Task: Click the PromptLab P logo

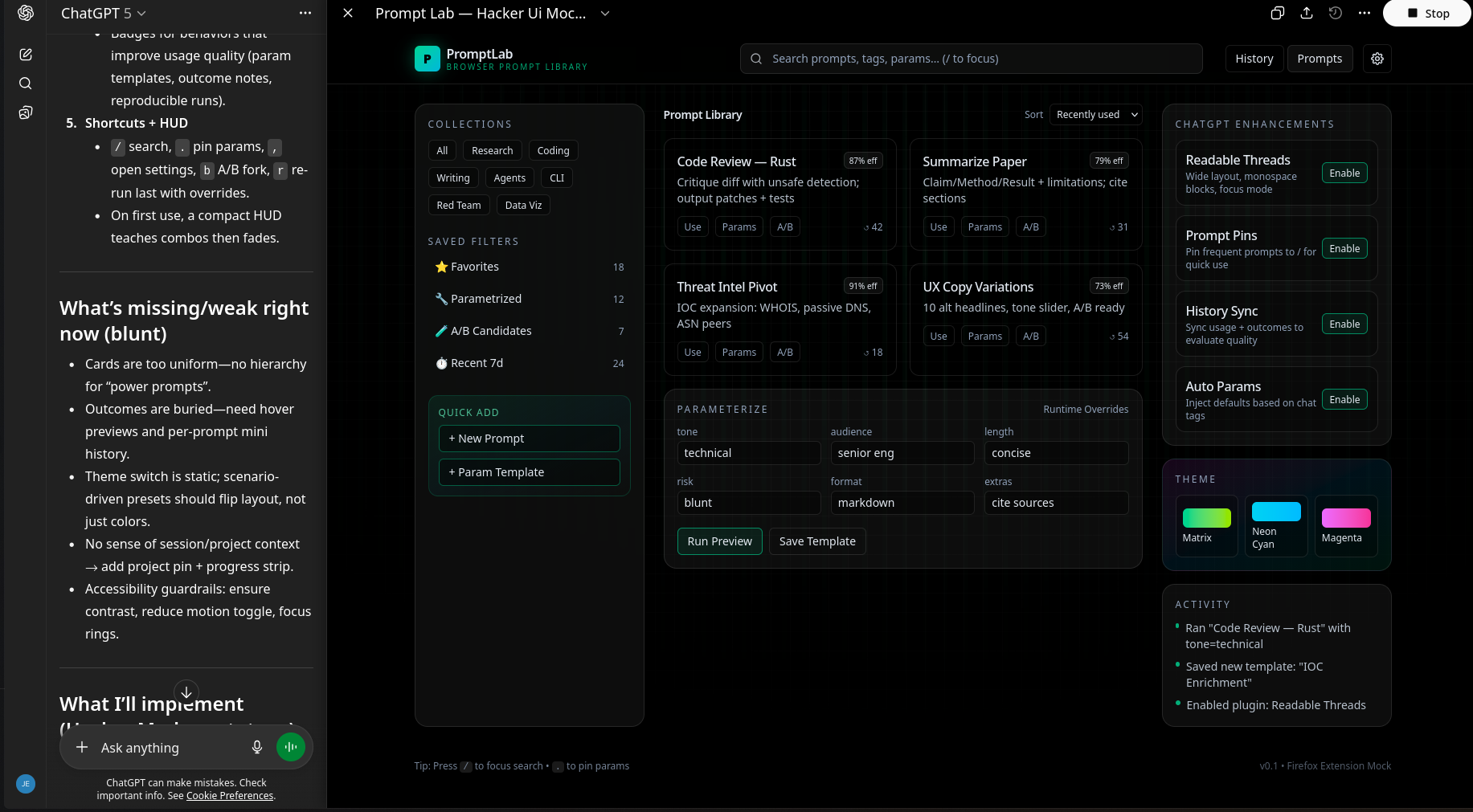Action: click(427, 59)
